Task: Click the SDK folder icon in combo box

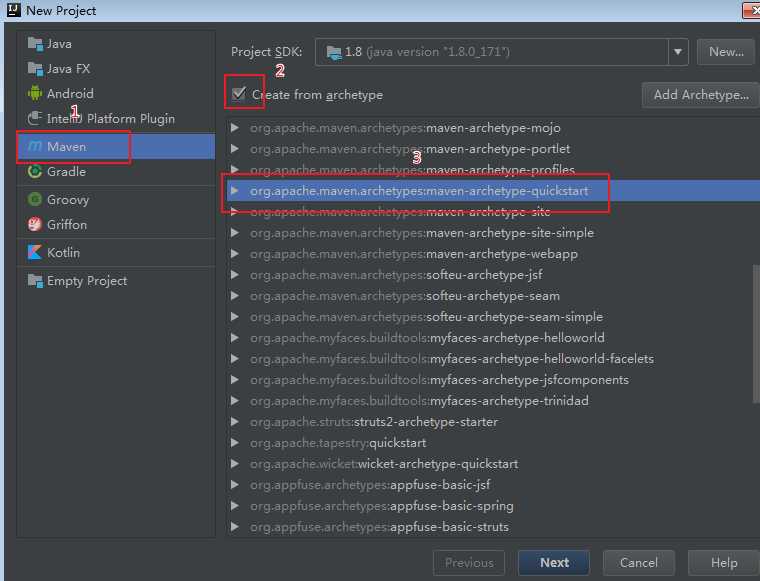Action: [334, 52]
